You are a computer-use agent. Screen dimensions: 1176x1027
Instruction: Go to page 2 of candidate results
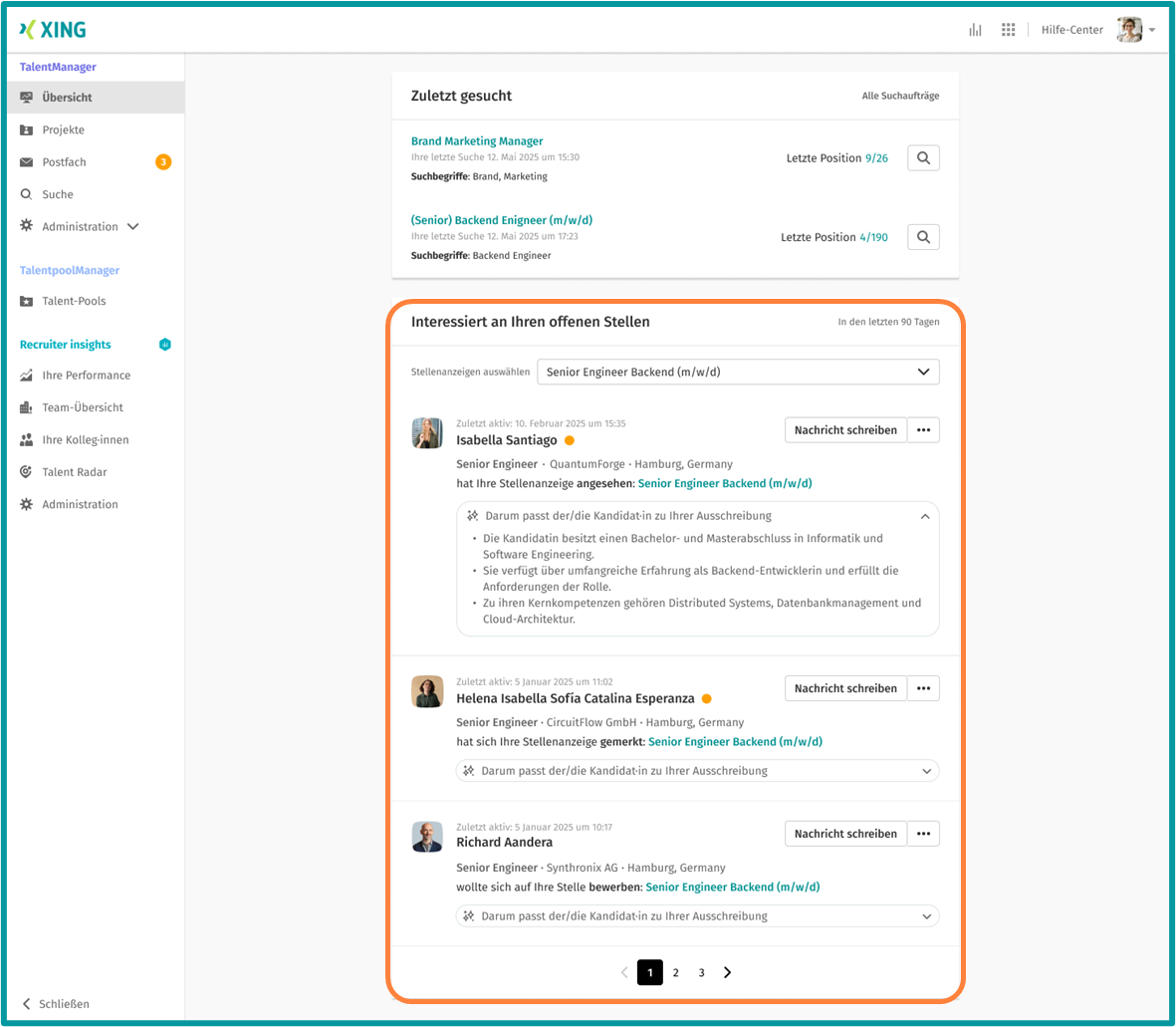(676, 972)
